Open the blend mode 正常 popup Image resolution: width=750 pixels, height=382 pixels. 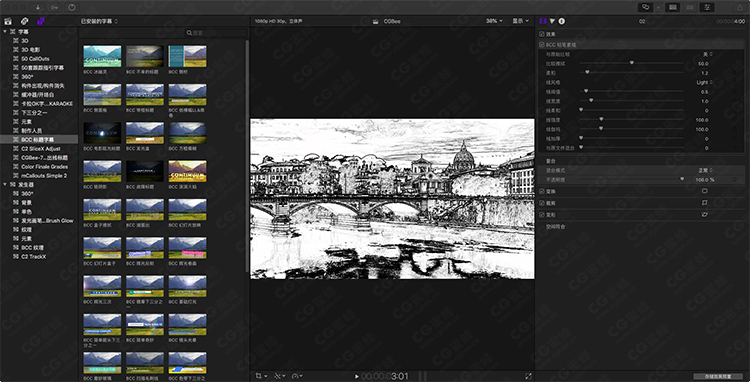point(705,170)
